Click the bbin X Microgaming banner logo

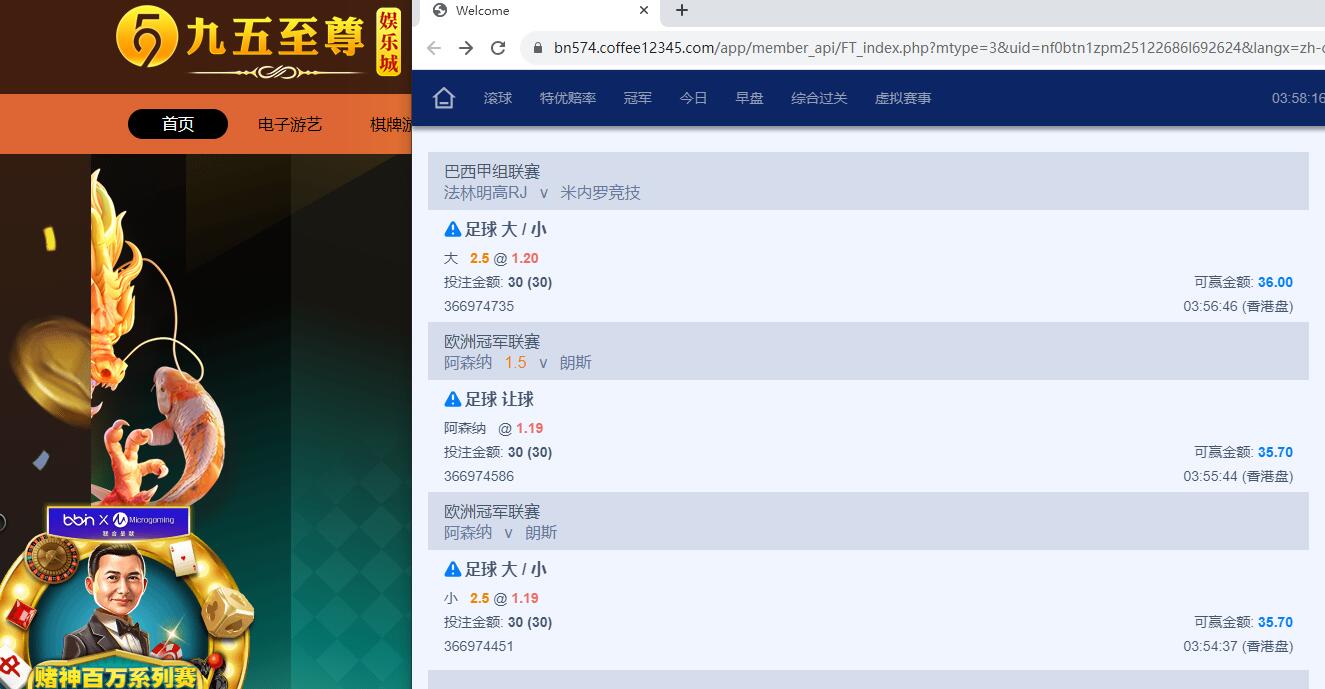[x=118, y=521]
